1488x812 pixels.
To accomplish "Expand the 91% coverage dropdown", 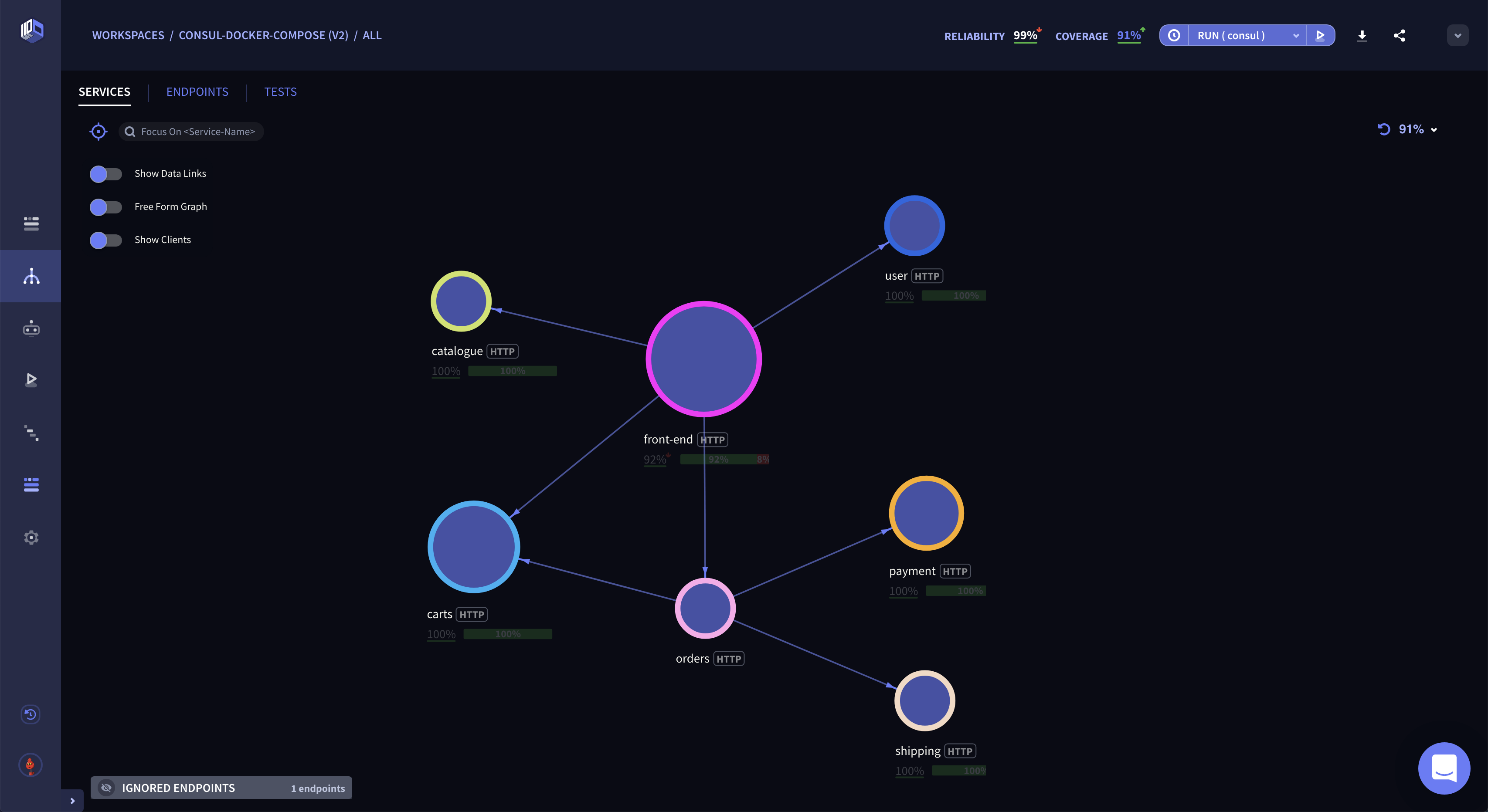I will (1434, 130).
